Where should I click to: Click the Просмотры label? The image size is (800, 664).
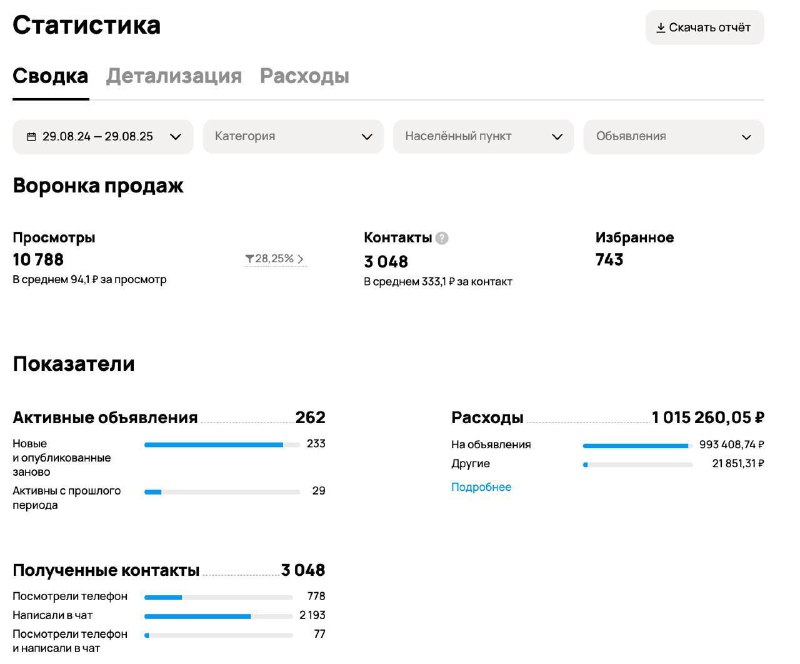pyautogui.click(x=54, y=237)
